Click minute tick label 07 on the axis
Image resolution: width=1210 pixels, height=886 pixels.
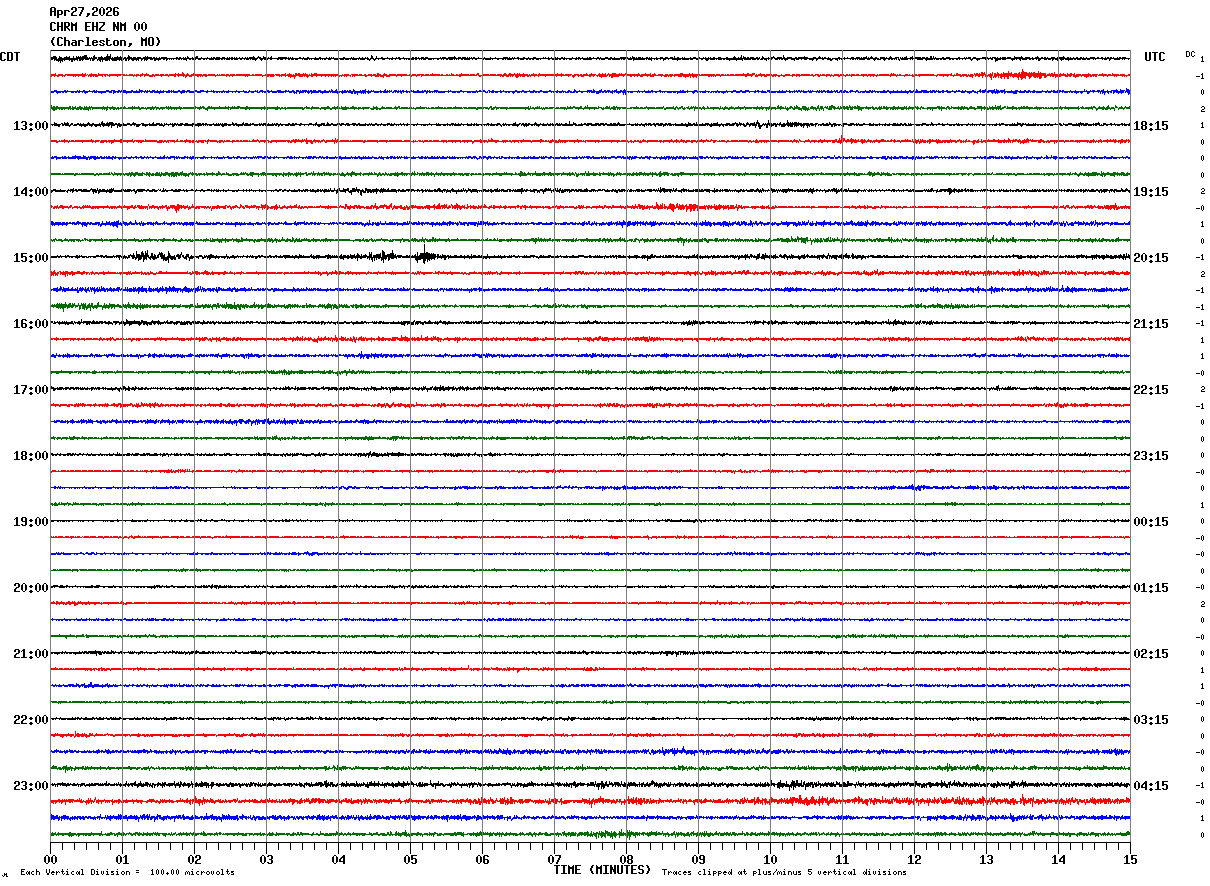(554, 859)
